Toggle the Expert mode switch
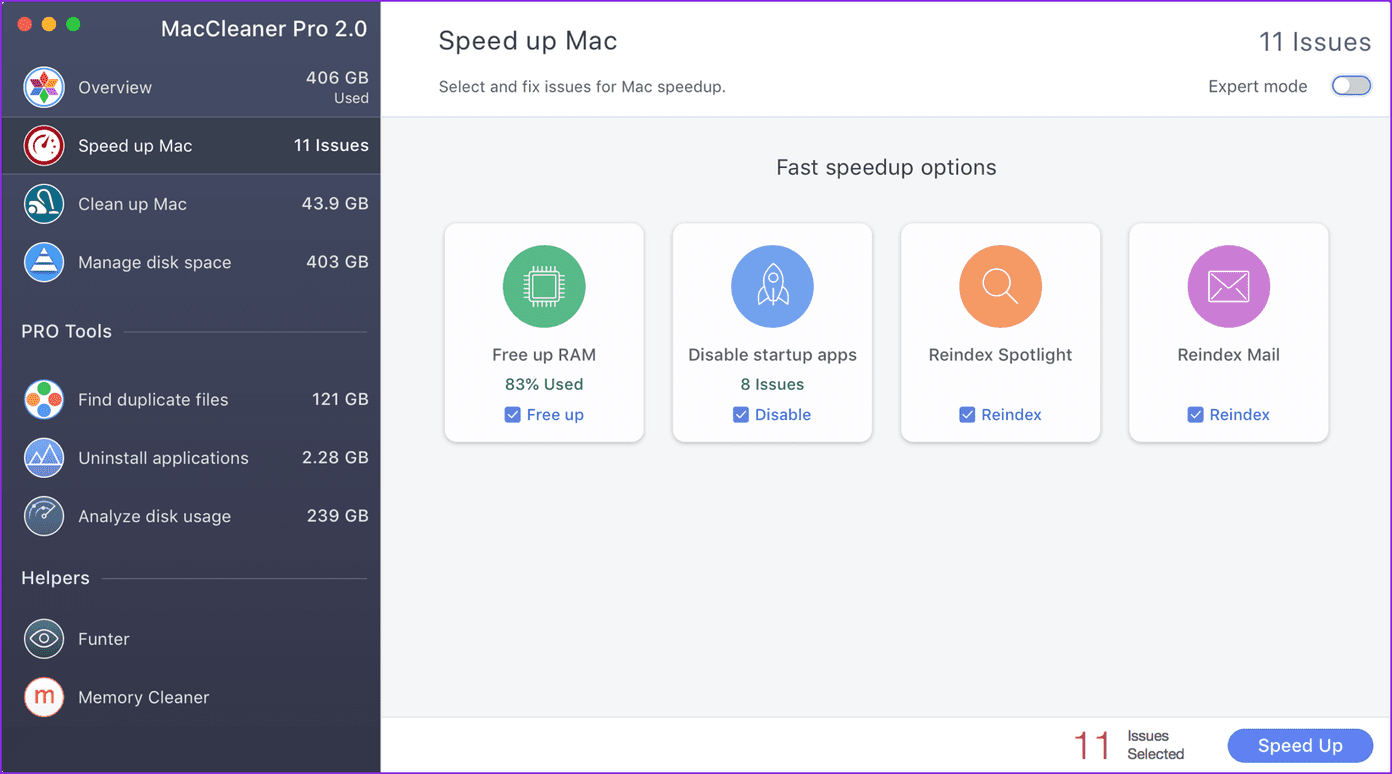This screenshot has width=1392, height=774. (x=1351, y=86)
